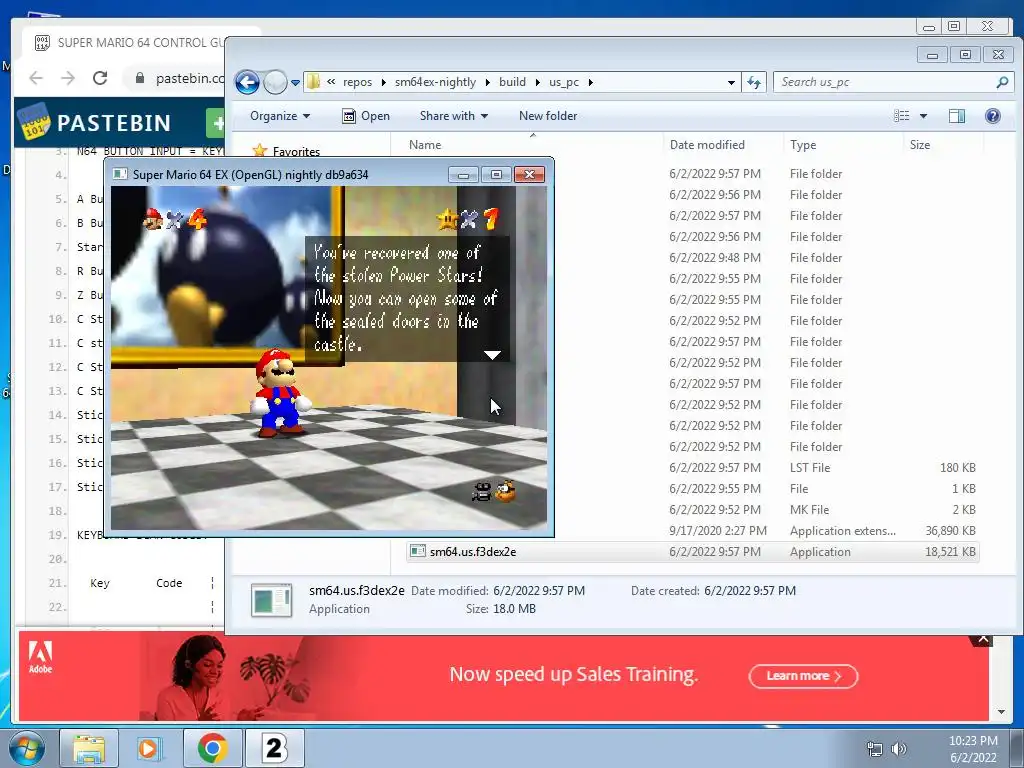Click the sm64.us.f3dex2e file icon in the list
The height and width of the screenshot is (768, 1024).
click(x=417, y=551)
